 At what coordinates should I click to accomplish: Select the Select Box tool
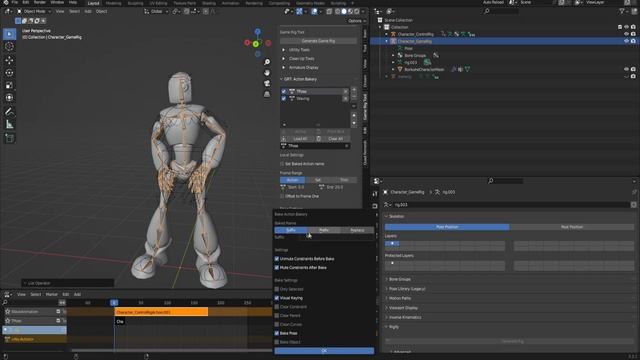pyautogui.click(x=9, y=34)
